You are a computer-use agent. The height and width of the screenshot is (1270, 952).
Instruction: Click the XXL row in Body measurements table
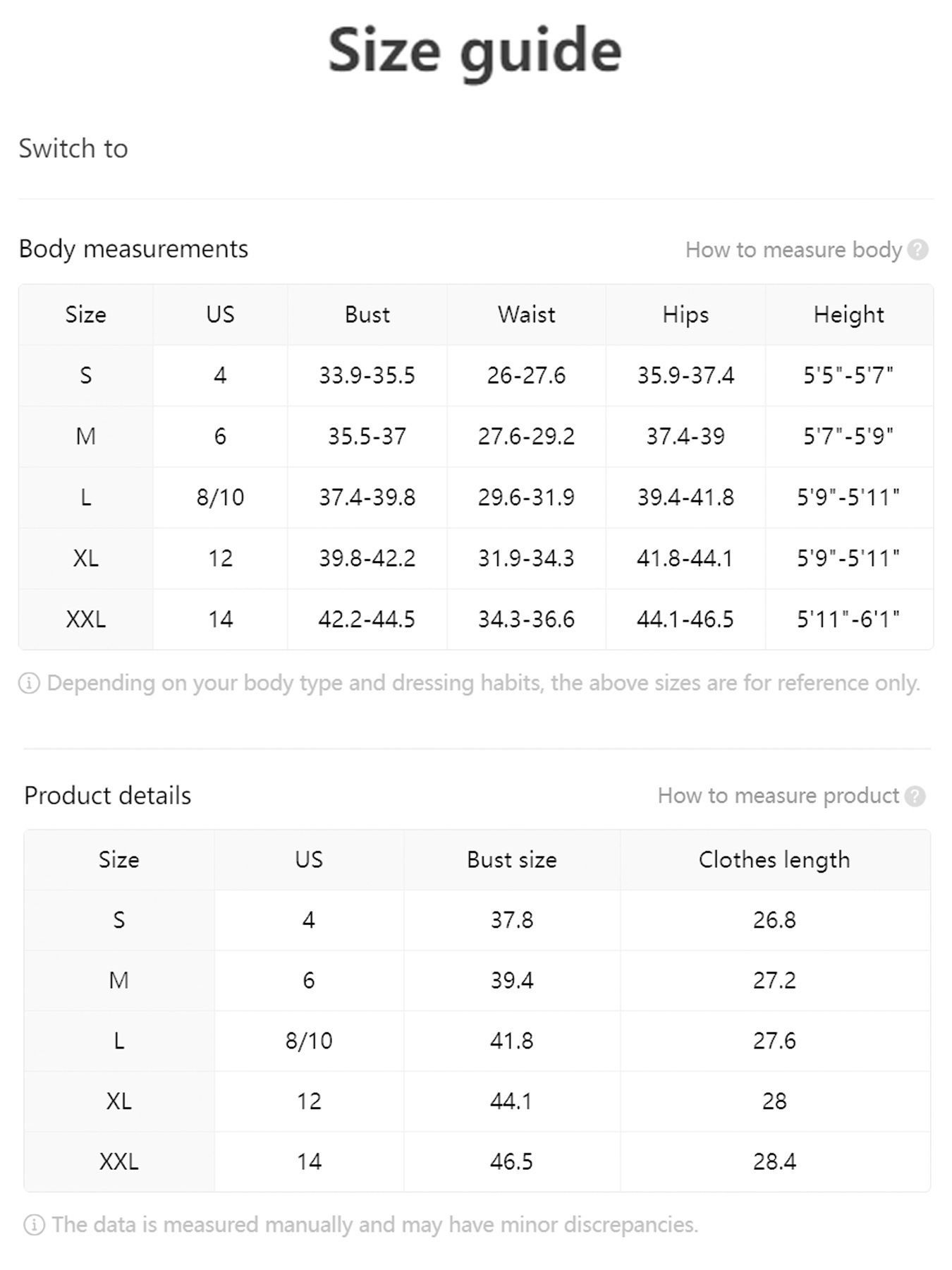coord(86,619)
